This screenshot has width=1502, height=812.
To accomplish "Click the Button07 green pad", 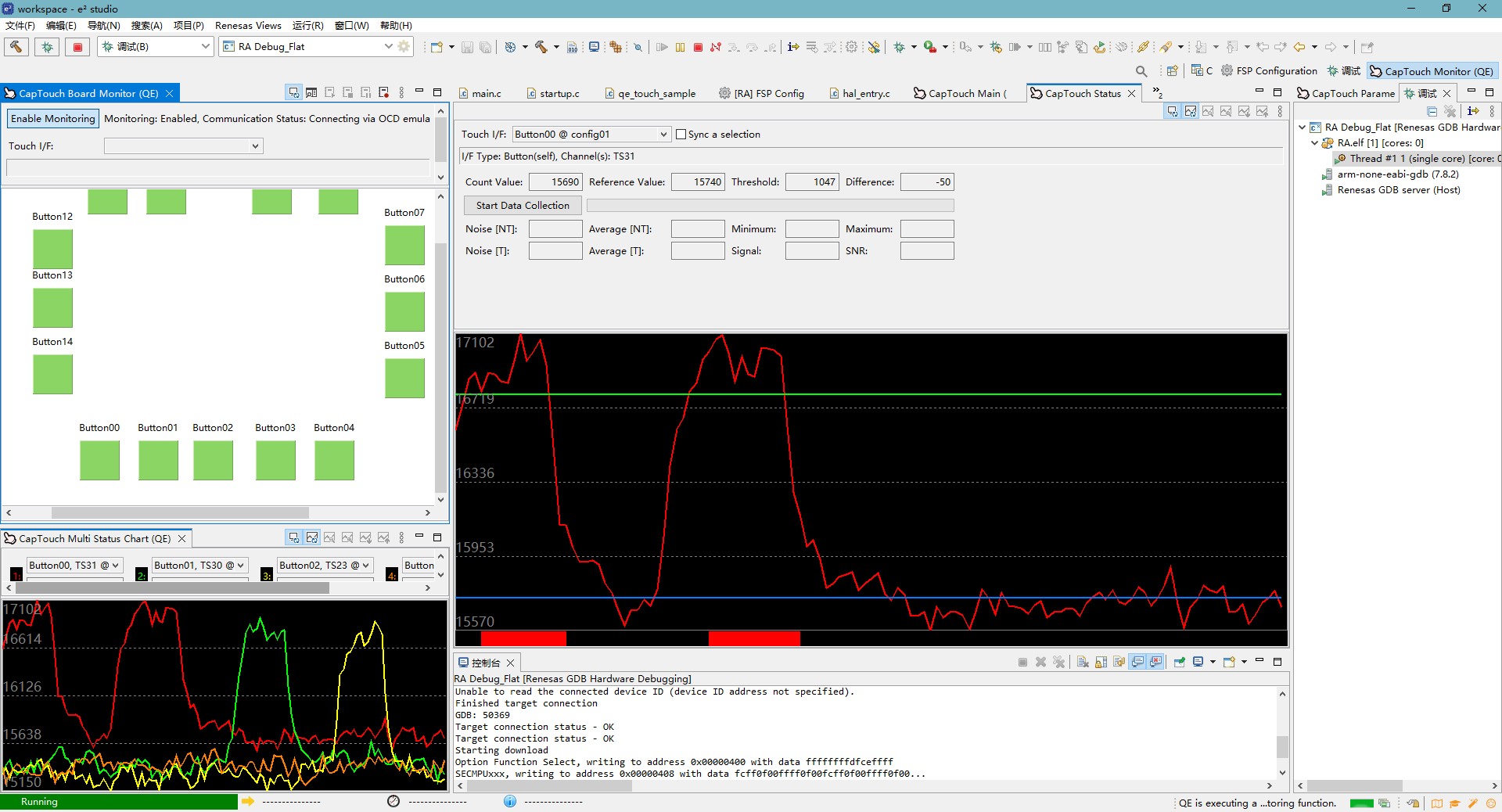I will (404, 245).
